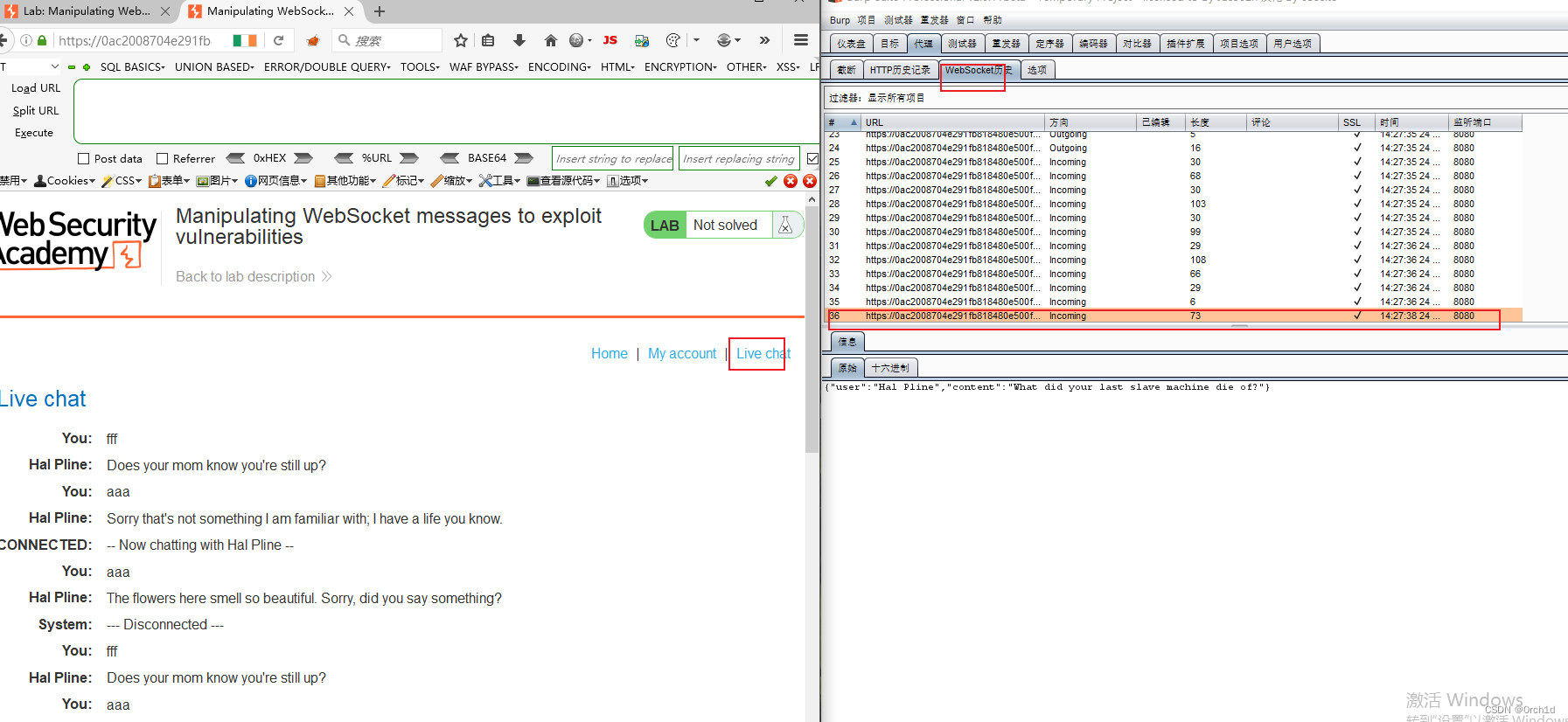
Task: Expand the ENCODING dropdown
Action: pyautogui.click(x=559, y=66)
